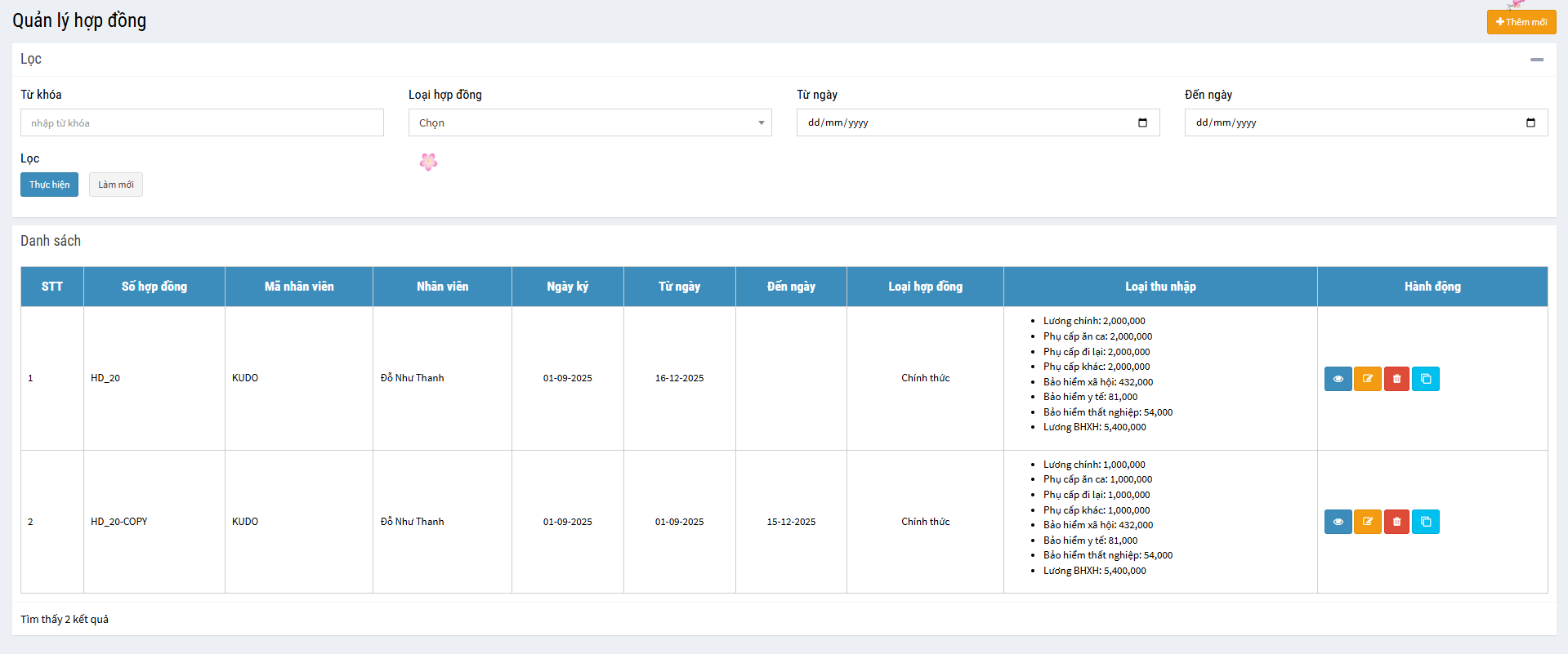Viewport: 1568px width, 654px height.
Task: Duplicate contract HD_20-COPY with copy icon
Action: pos(1426,522)
